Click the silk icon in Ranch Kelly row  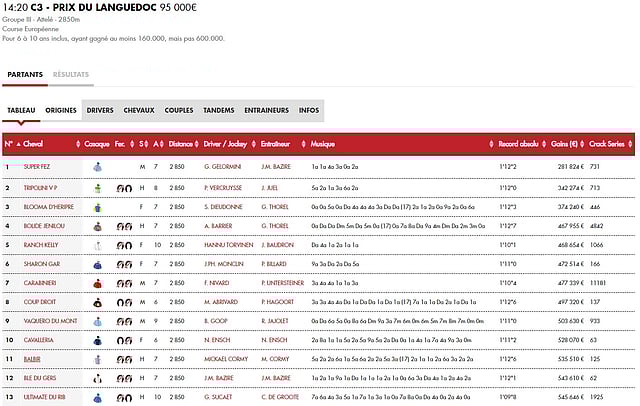tap(97, 245)
